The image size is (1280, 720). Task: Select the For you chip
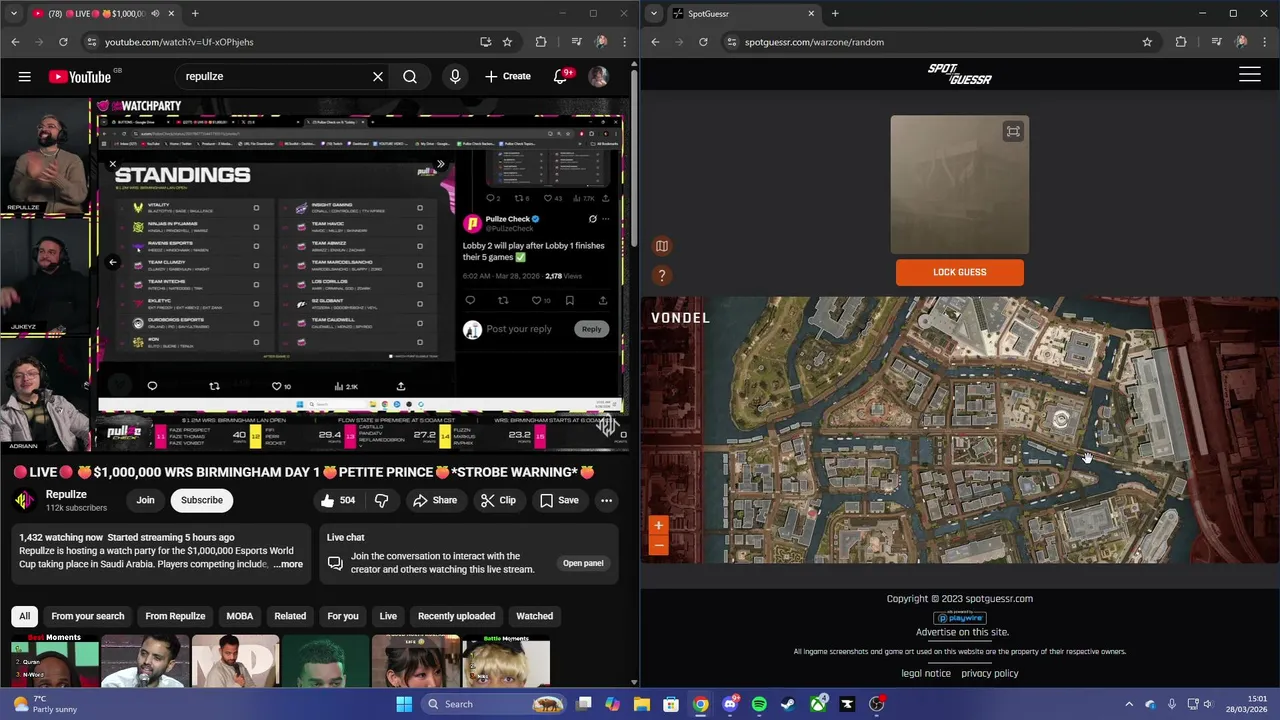343,616
